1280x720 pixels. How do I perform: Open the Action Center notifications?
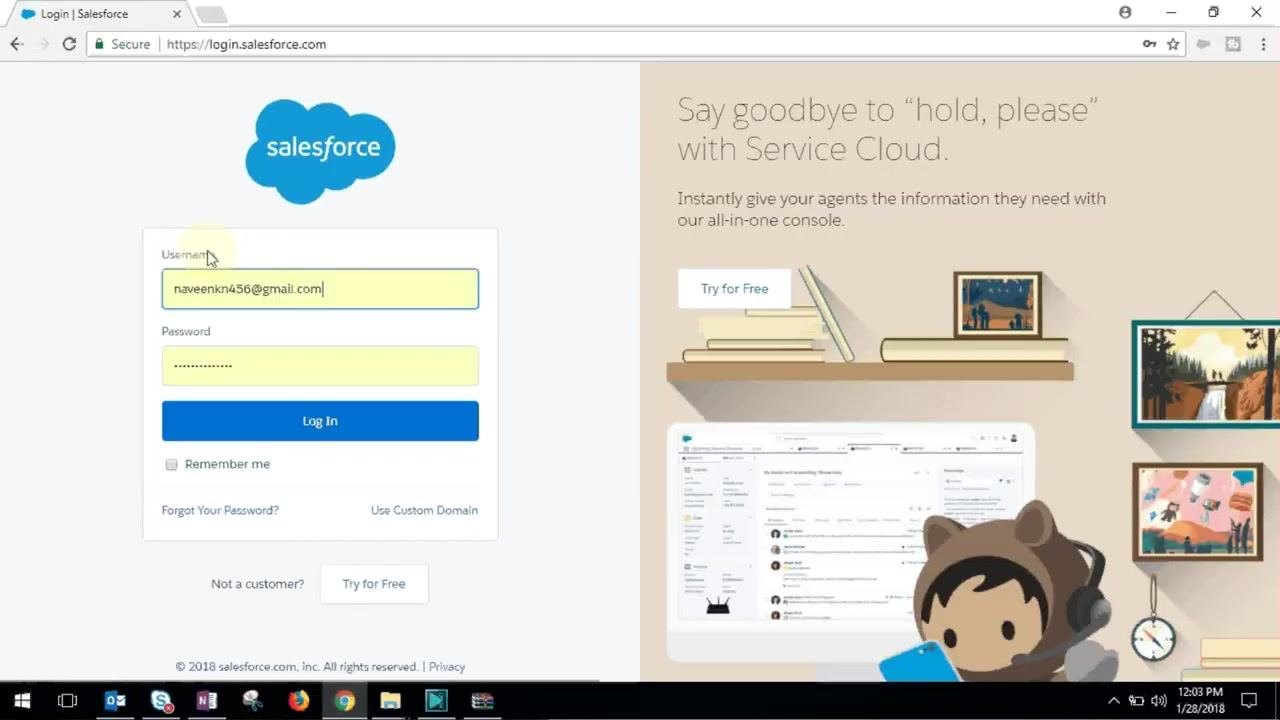(x=1249, y=701)
